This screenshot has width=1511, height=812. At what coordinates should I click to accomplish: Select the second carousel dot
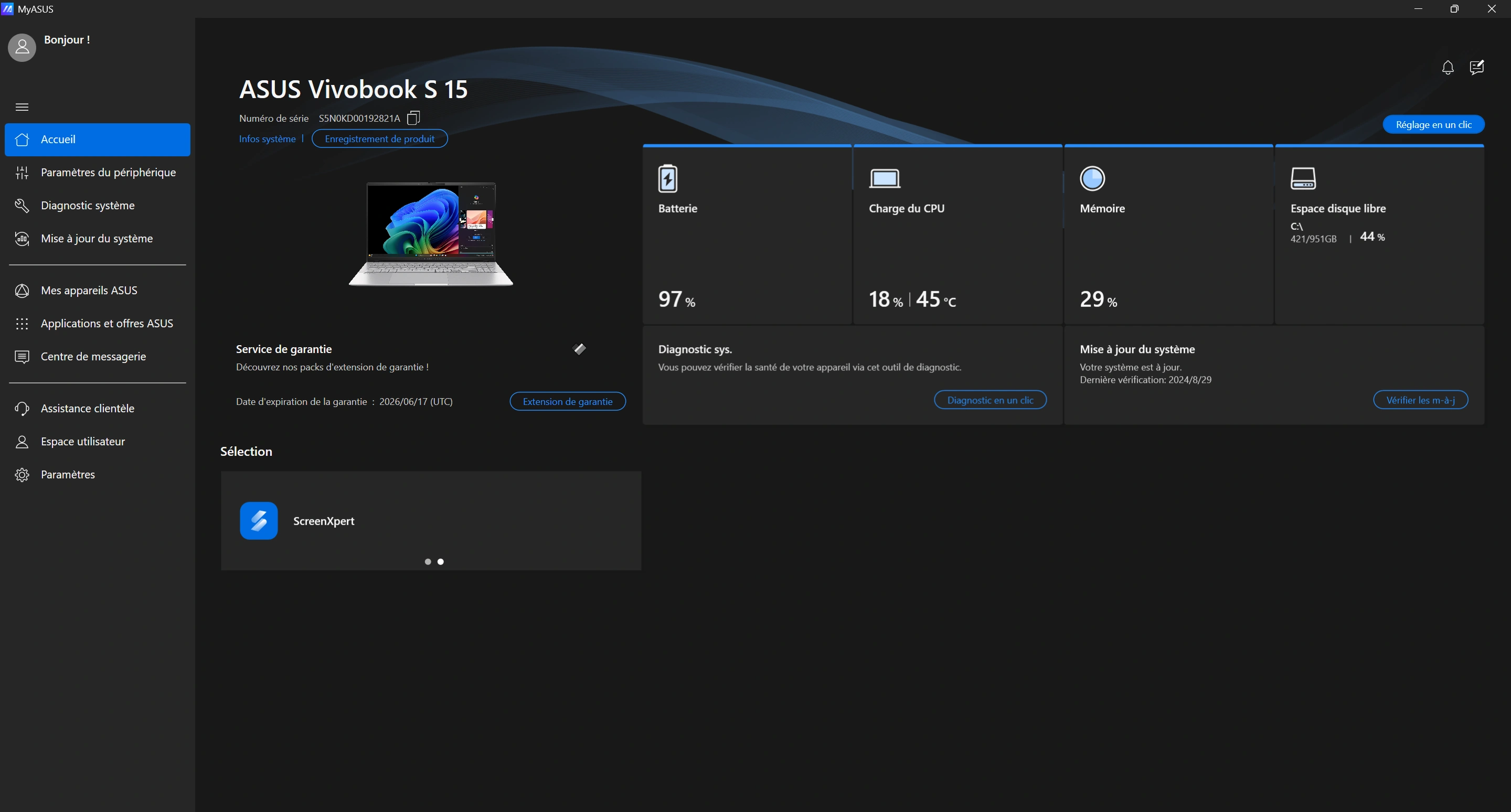pos(441,562)
